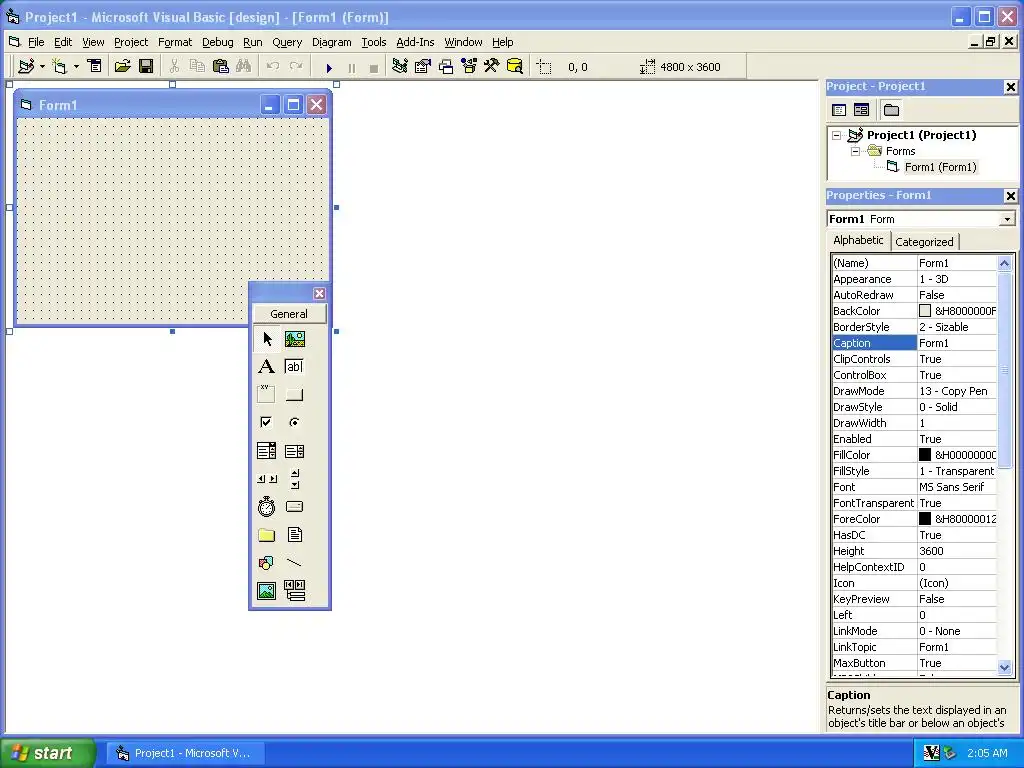The image size is (1024, 768).
Task: Click the Break pause button in toolbar
Action: tap(351, 67)
